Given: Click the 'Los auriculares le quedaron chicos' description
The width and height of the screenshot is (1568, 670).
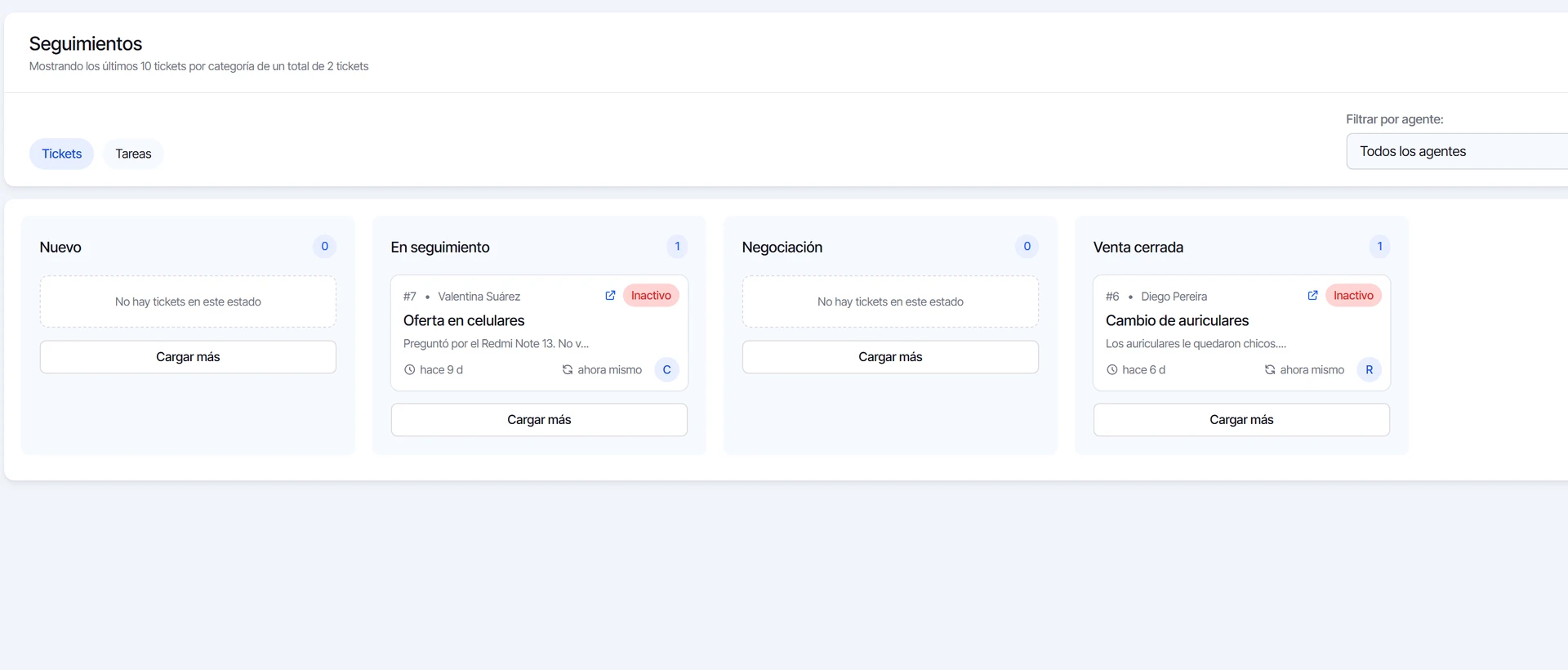Looking at the screenshot, I should point(1196,344).
